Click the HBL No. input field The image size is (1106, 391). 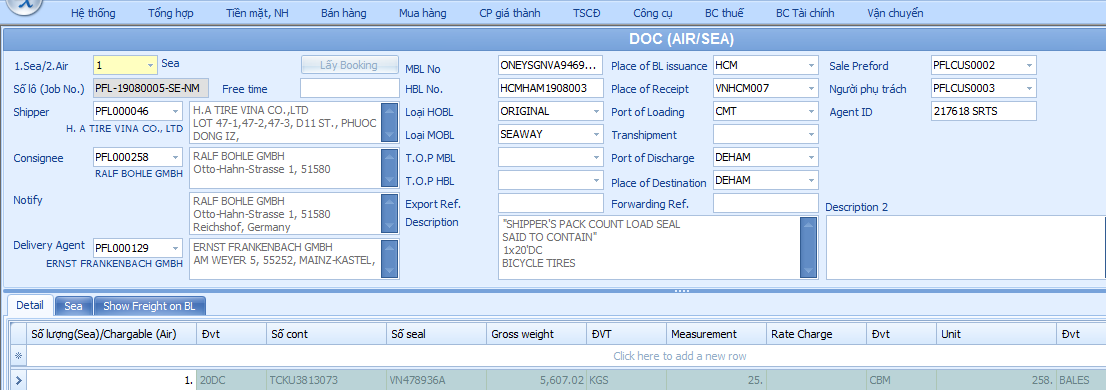click(551, 88)
